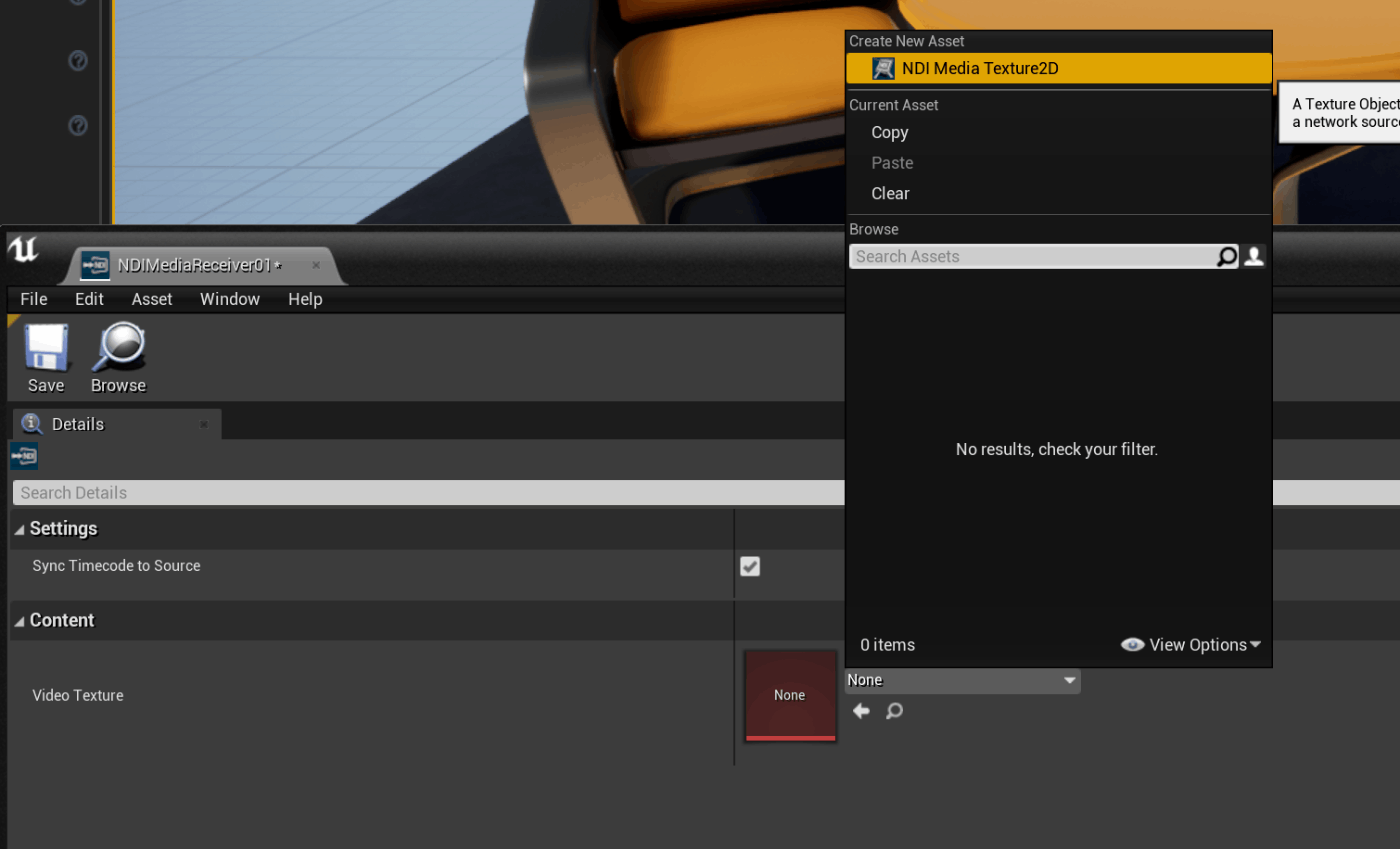Click the help question mark icon at top left
This screenshot has width=1400, height=849.
[x=77, y=61]
